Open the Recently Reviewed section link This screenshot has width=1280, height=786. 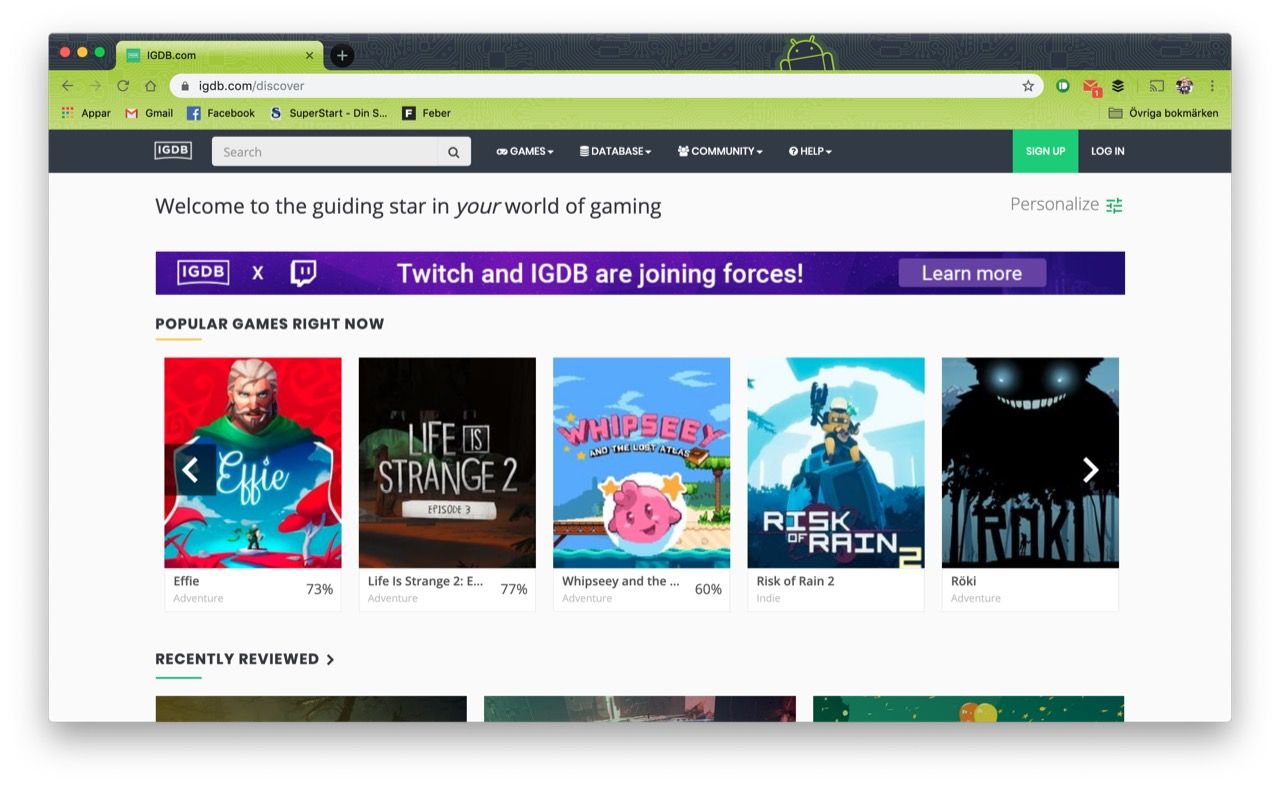click(x=245, y=659)
